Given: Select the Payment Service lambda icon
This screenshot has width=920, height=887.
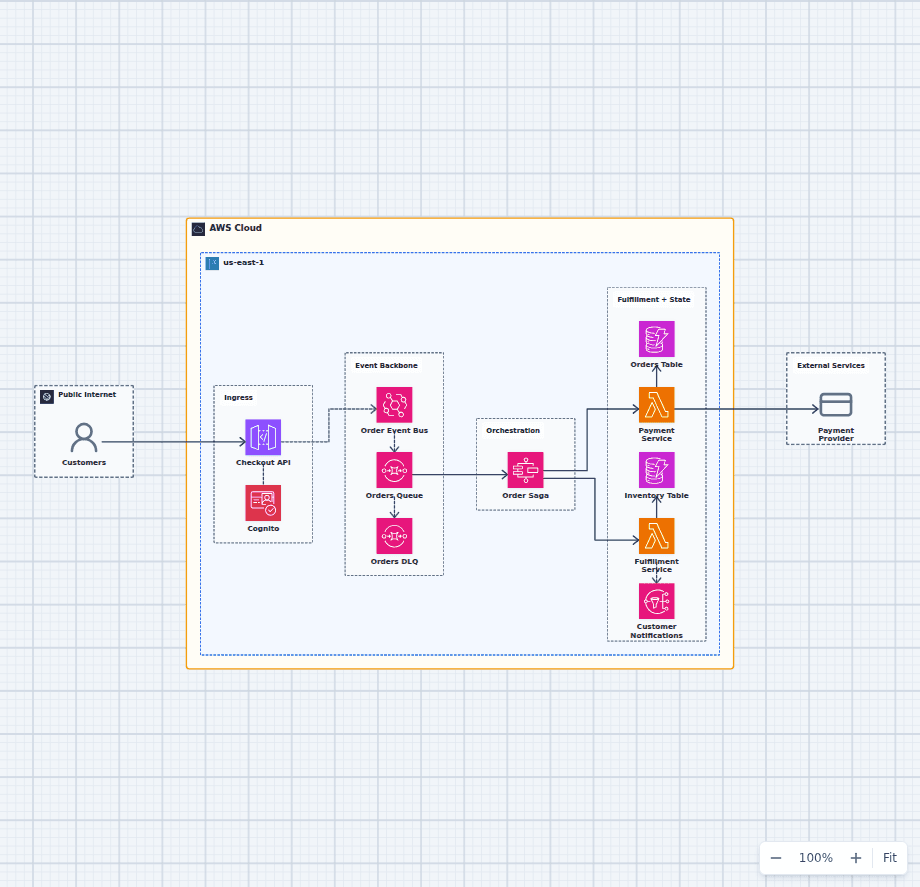Looking at the screenshot, I should click(x=657, y=405).
